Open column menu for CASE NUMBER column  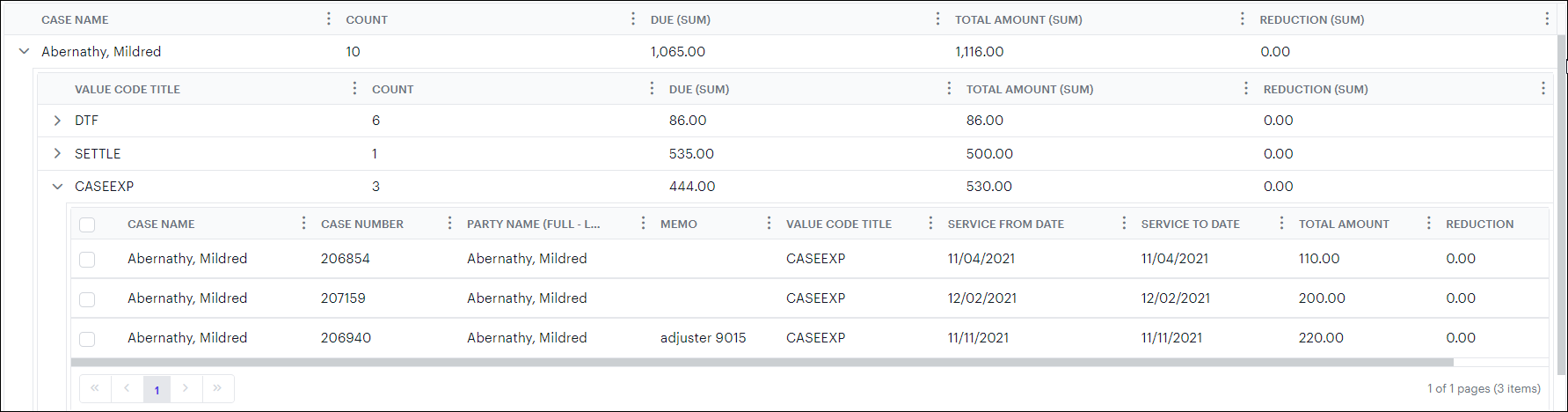click(449, 223)
